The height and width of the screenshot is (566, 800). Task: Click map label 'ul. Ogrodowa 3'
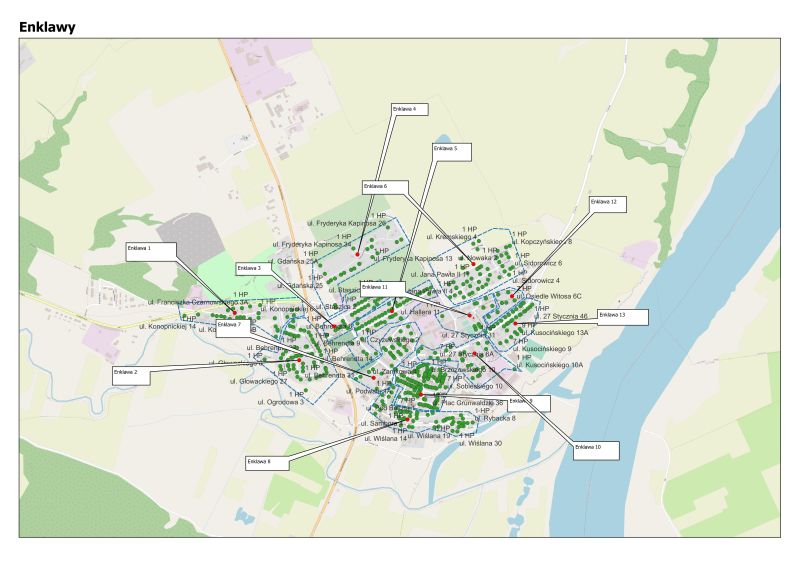[x=281, y=402]
